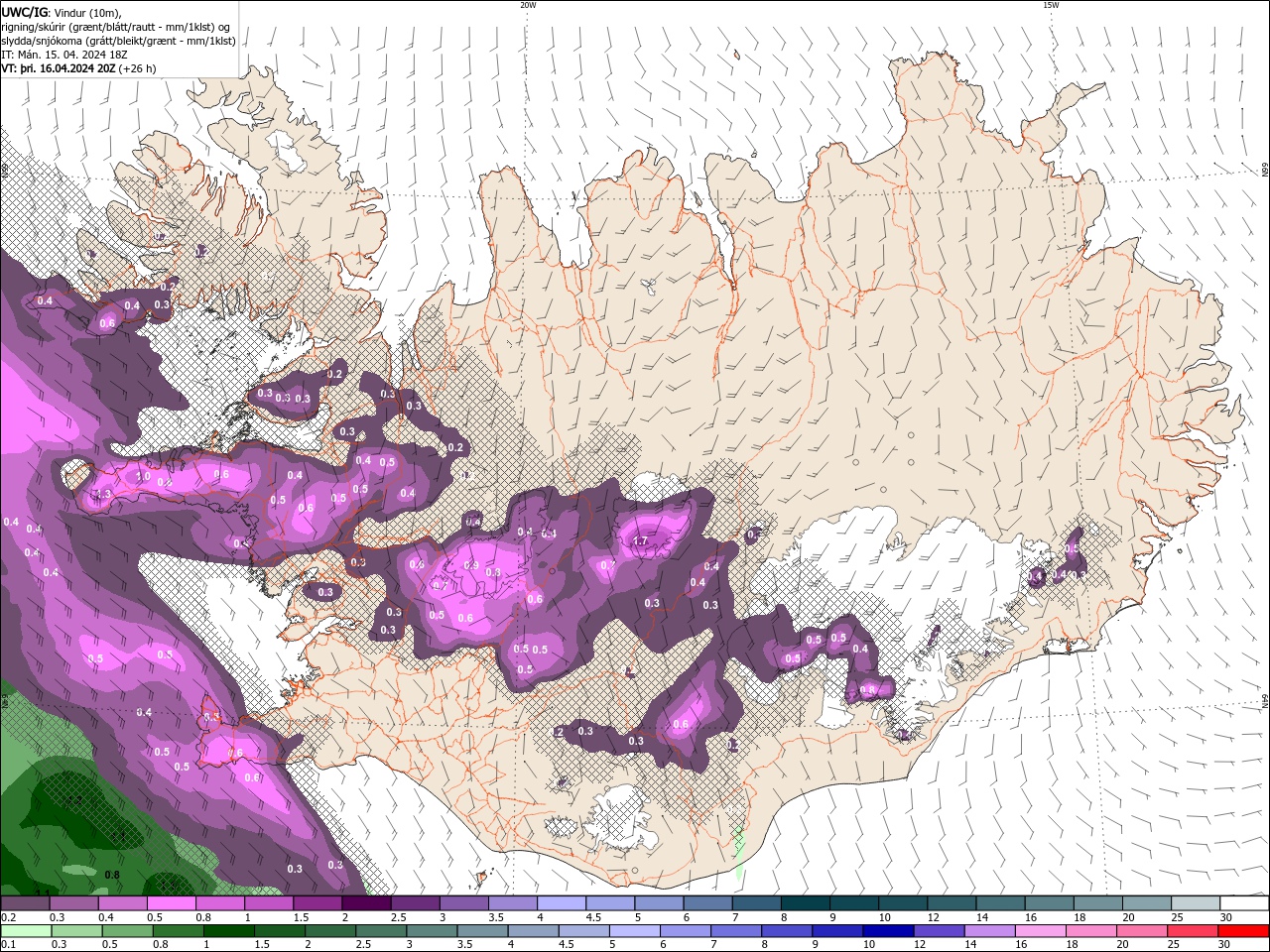Select the deep blue 10 swatch in lower legend

(889, 931)
